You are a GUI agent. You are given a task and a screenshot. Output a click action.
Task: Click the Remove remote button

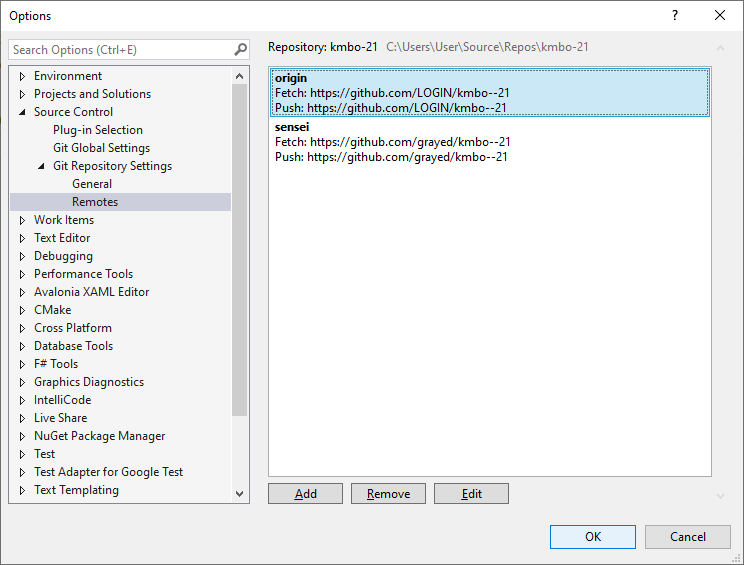(388, 494)
